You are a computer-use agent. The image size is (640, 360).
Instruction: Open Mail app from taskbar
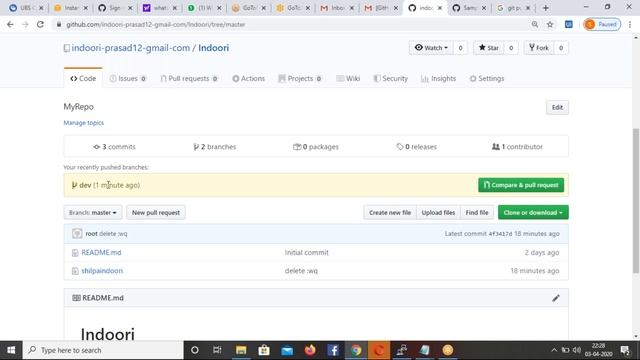coord(287,350)
